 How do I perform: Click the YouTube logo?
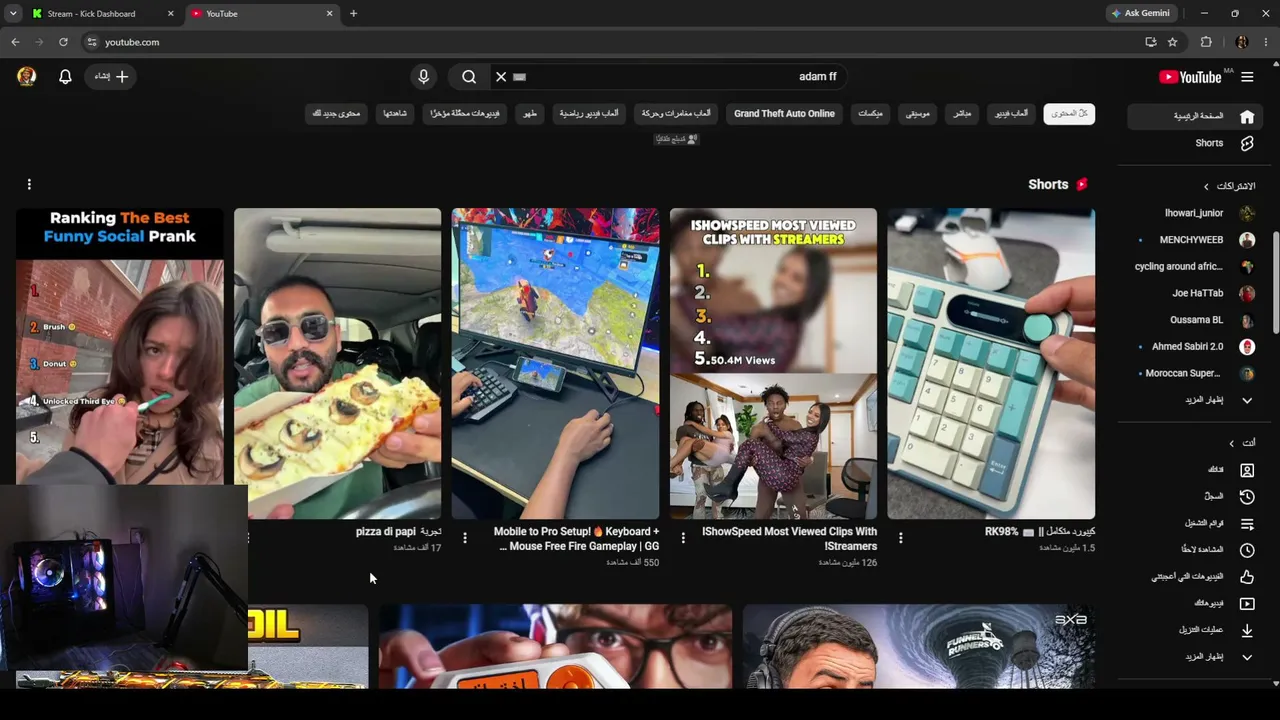(1191, 77)
